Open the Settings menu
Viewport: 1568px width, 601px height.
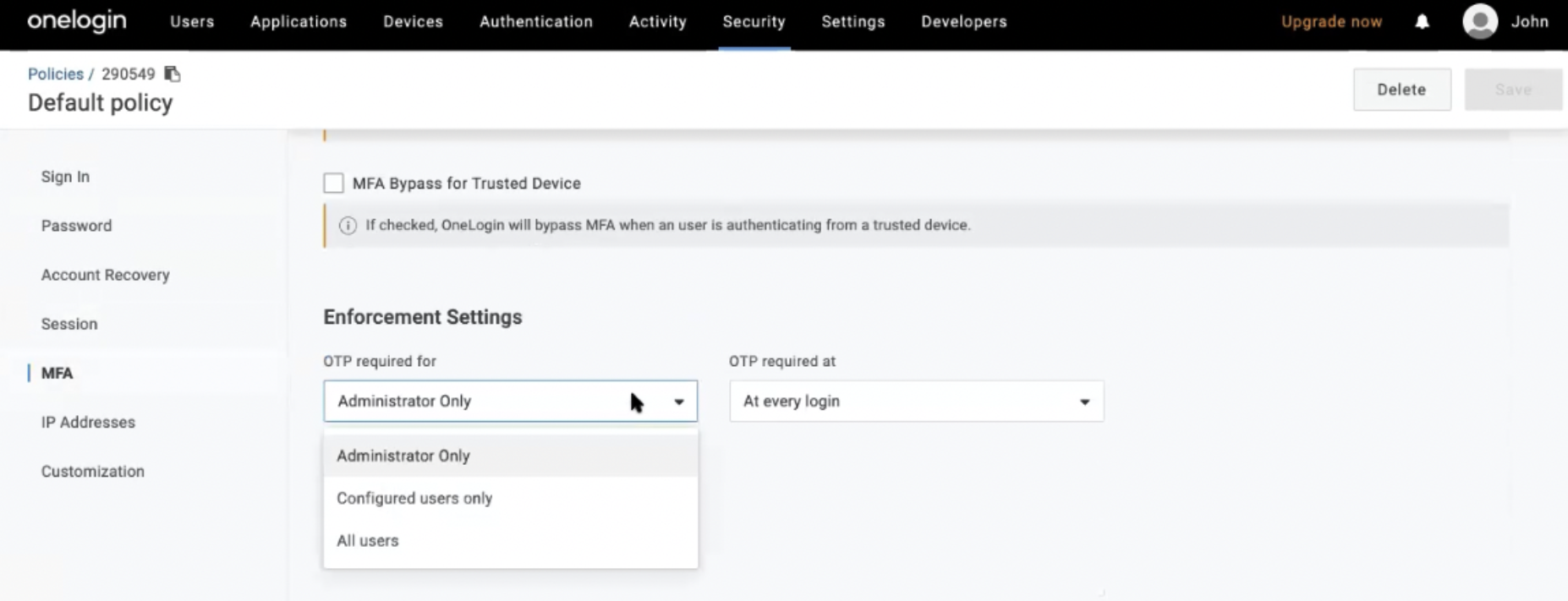853,22
